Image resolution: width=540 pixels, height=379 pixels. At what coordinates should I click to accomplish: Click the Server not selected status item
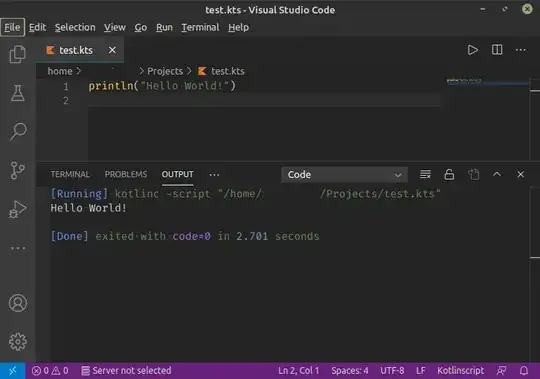(126, 371)
